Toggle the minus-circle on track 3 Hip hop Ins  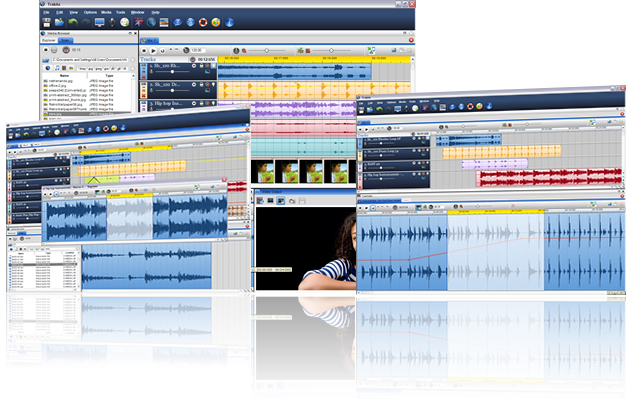pos(194,103)
